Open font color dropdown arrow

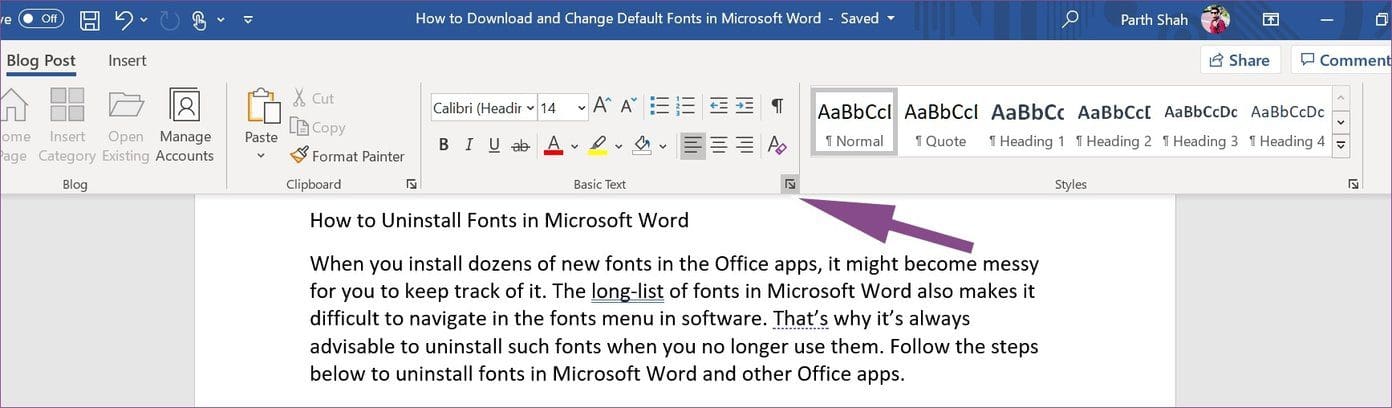[x=574, y=147]
